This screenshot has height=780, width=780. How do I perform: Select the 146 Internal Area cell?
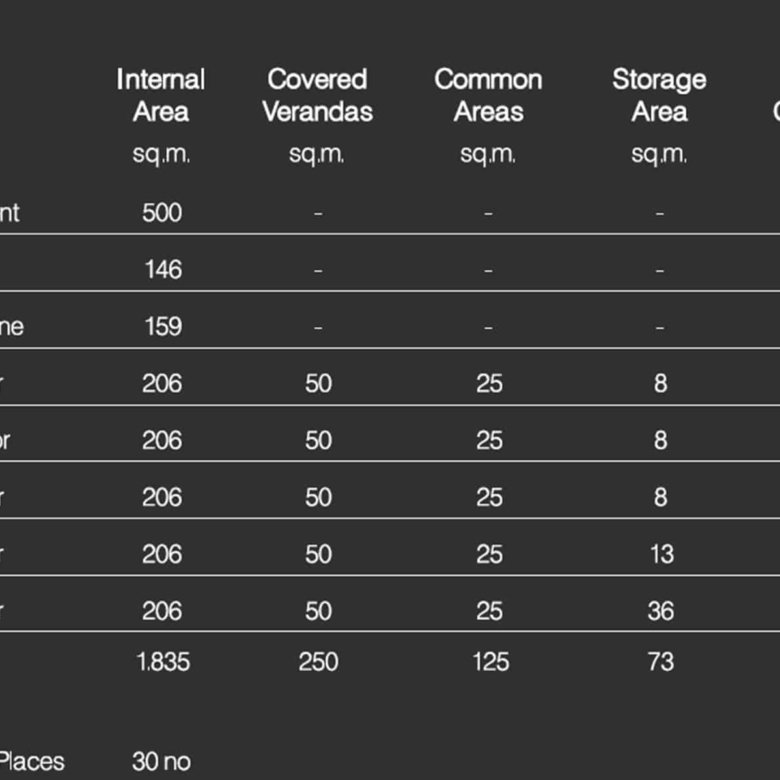coord(161,269)
